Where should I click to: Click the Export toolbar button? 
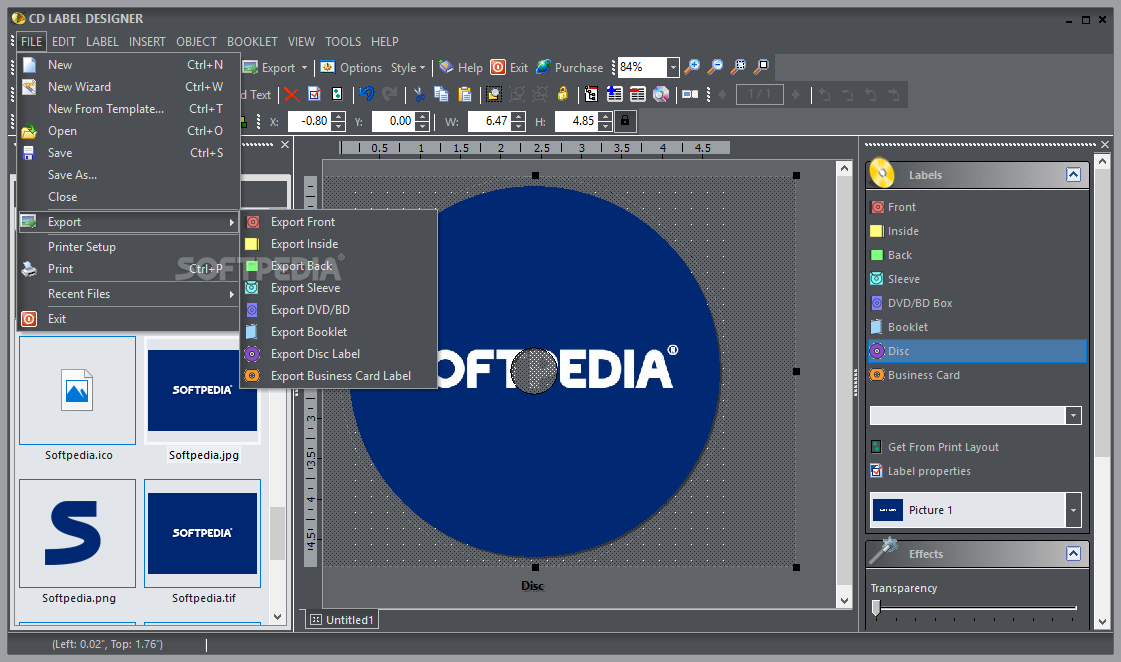click(x=270, y=68)
